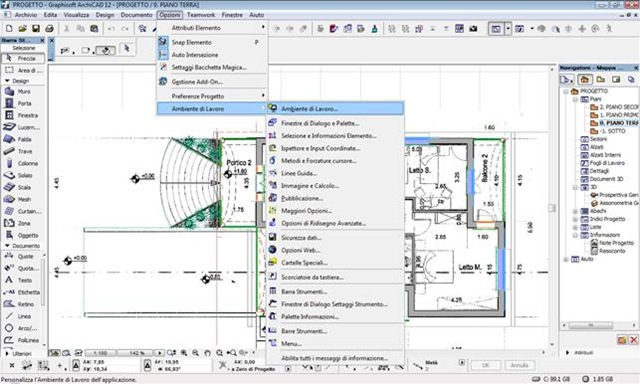This screenshot has width=640, height=384.
Task: Click the drawing area vertical scrollbar
Action: tap(552, 208)
